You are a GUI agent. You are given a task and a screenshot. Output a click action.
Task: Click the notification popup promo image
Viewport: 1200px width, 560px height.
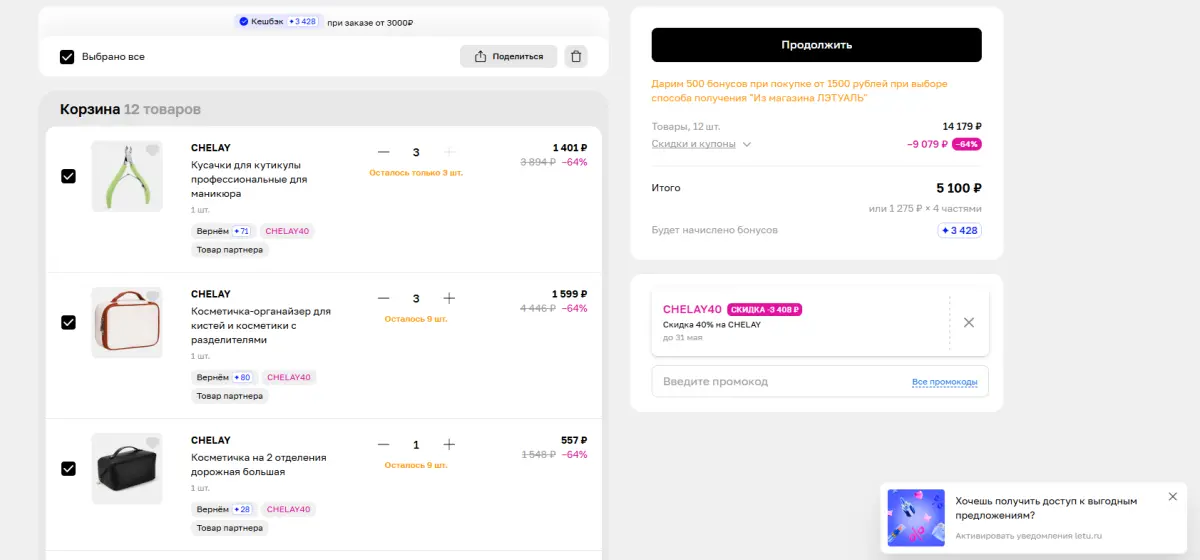pyautogui.click(x=916, y=517)
